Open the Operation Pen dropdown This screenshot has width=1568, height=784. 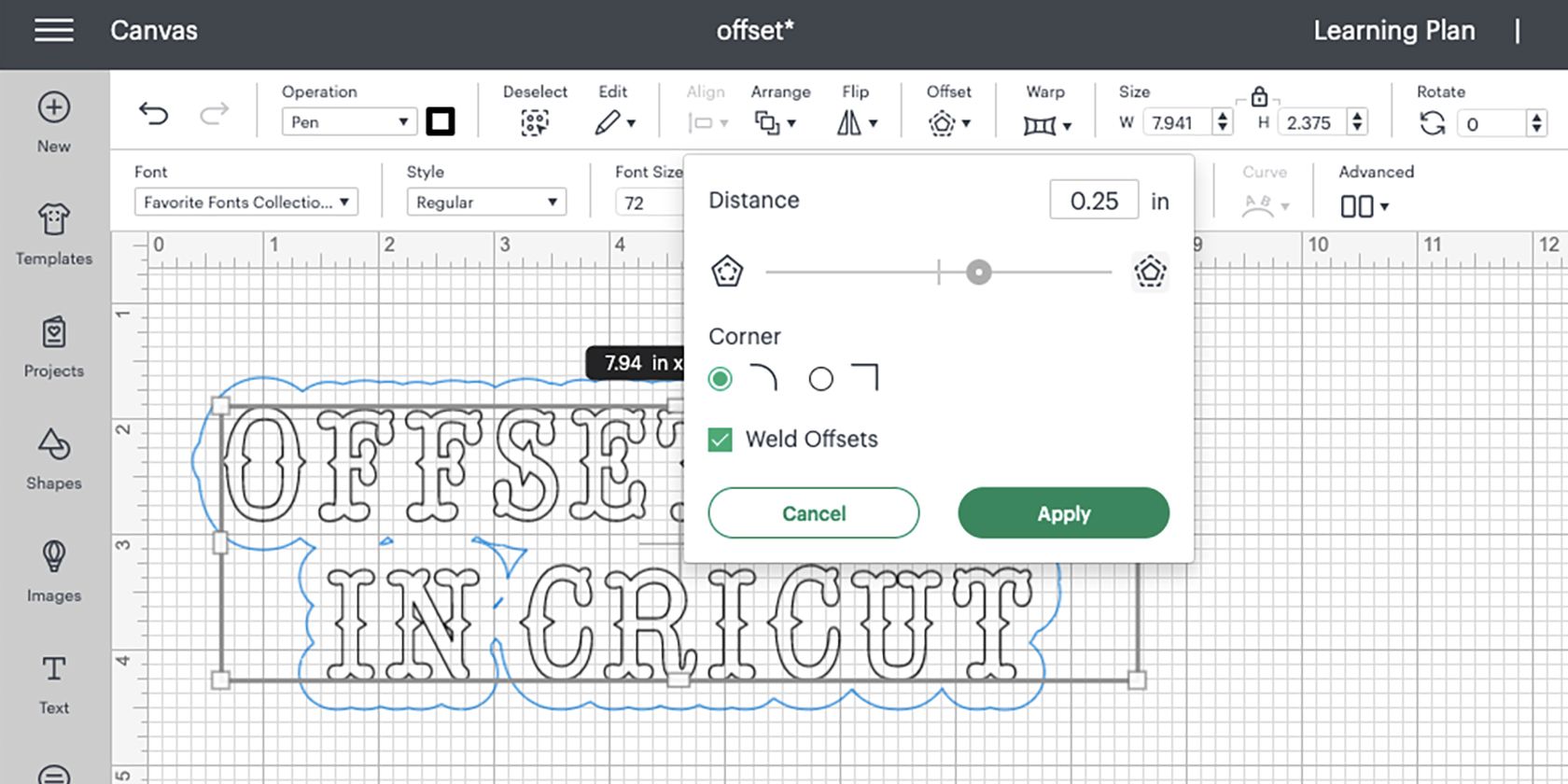[x=349, y=122]
